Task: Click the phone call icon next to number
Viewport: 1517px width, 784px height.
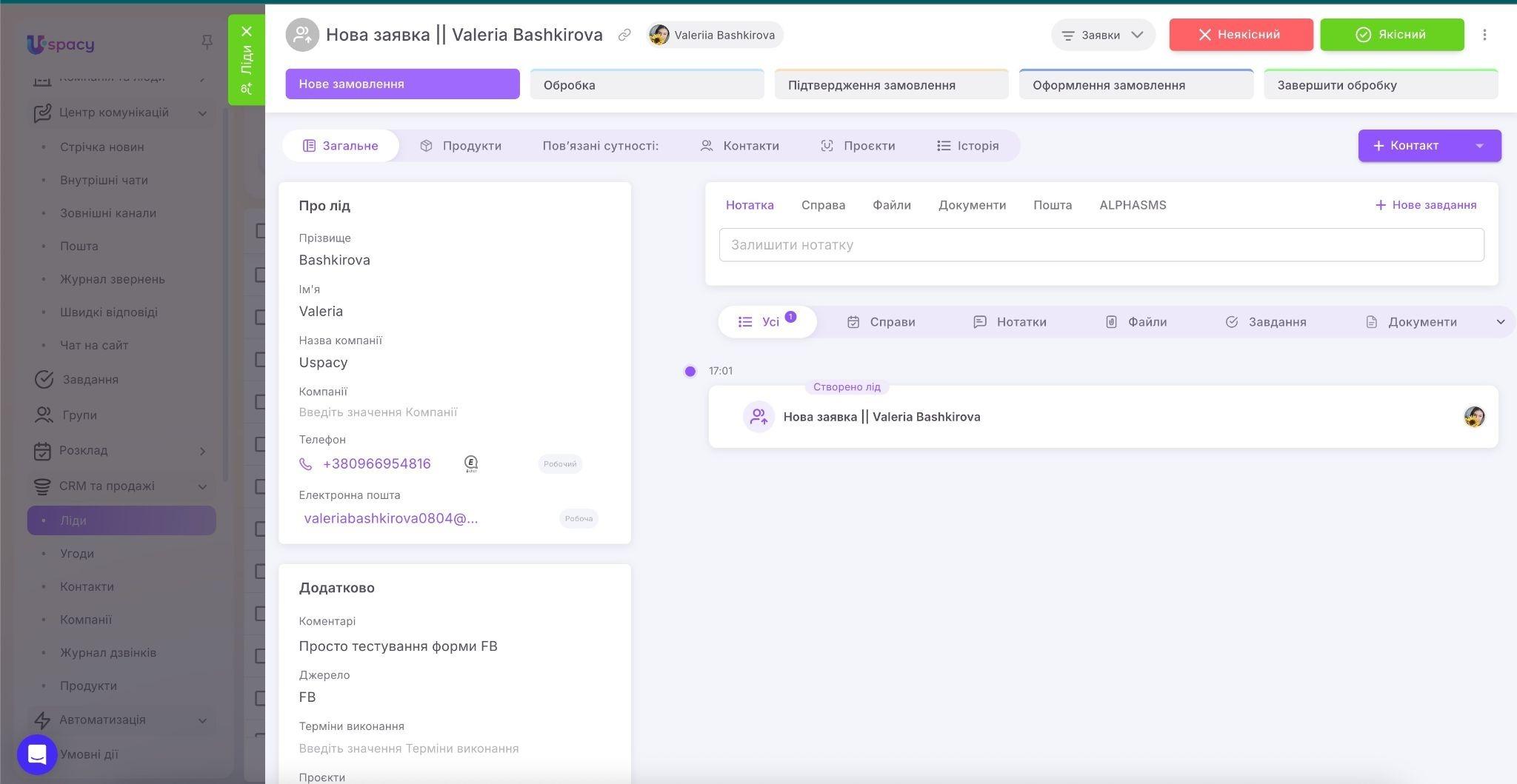Action: (x=306, y=464)
